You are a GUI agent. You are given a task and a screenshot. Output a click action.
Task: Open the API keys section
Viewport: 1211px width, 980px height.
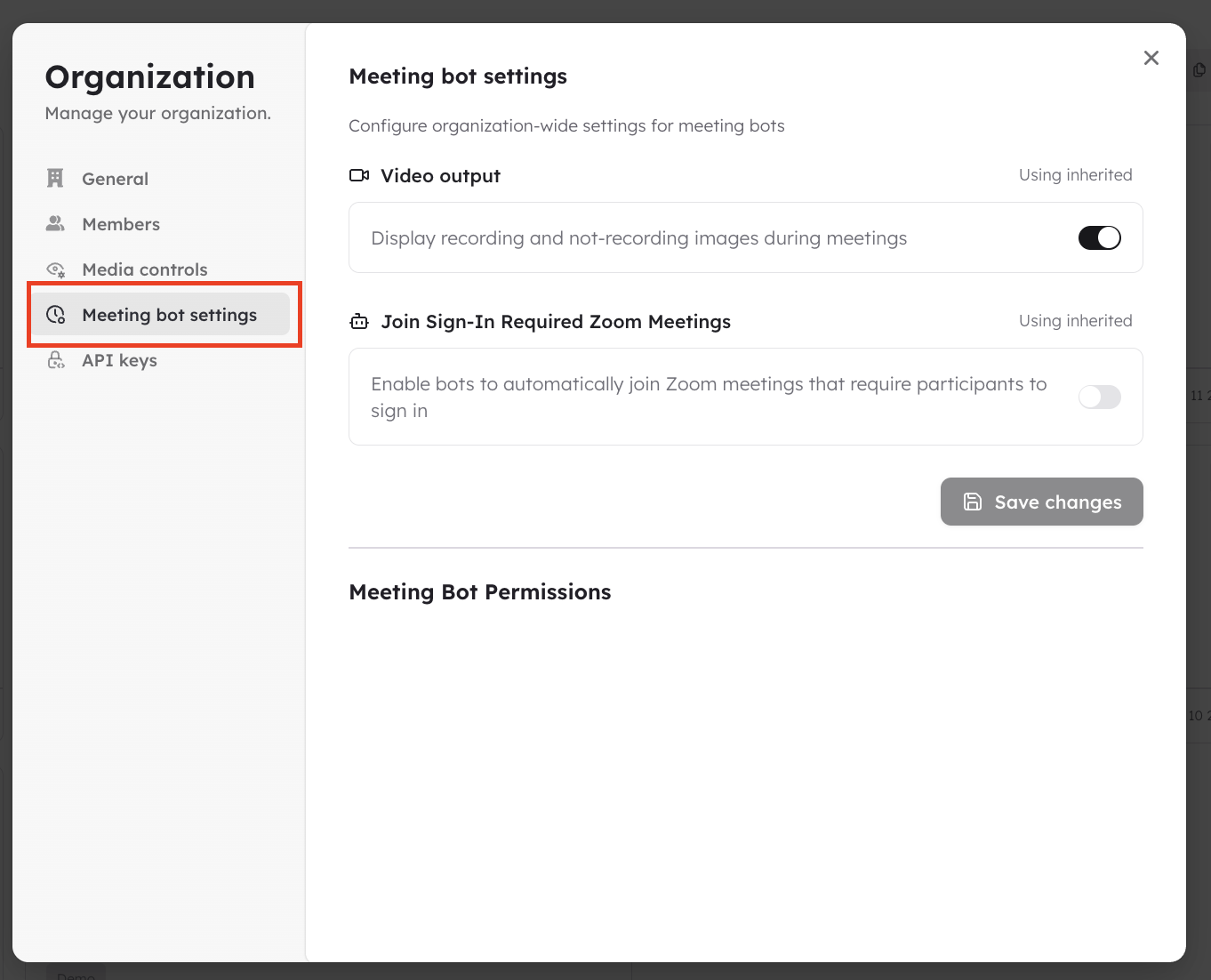pos(120,360)
